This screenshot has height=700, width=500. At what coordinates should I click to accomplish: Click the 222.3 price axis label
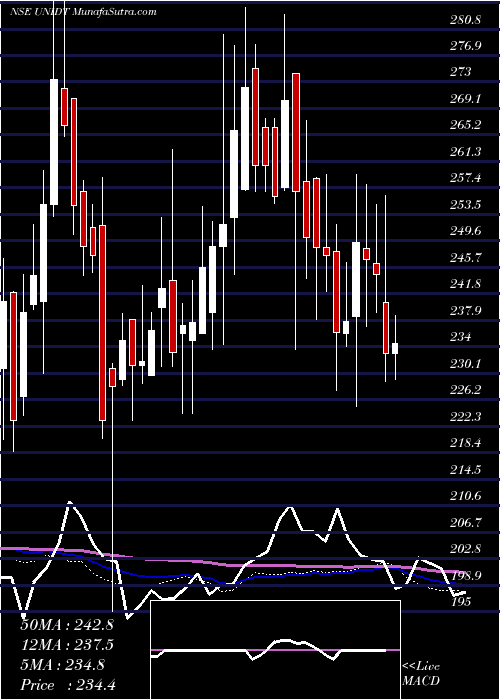click(465, 417)
